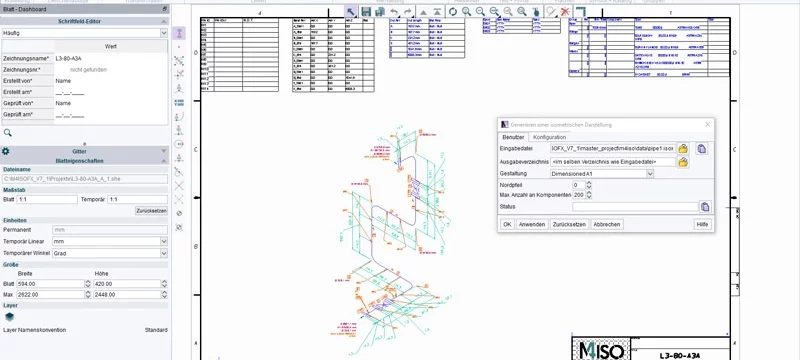Select the arrow pointer tool in toolbar
This screenshot has height=360, width=800.
pos(351,12)
